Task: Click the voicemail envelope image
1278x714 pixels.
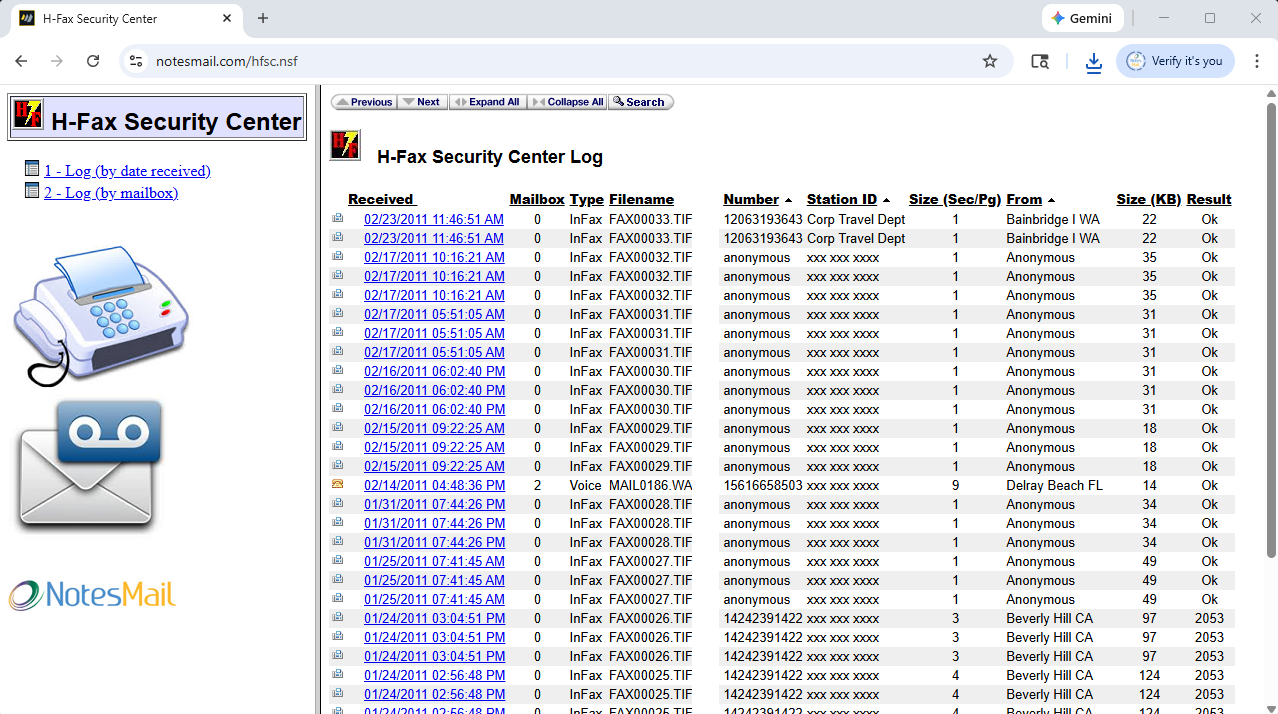Action: [x=88, y=465]
